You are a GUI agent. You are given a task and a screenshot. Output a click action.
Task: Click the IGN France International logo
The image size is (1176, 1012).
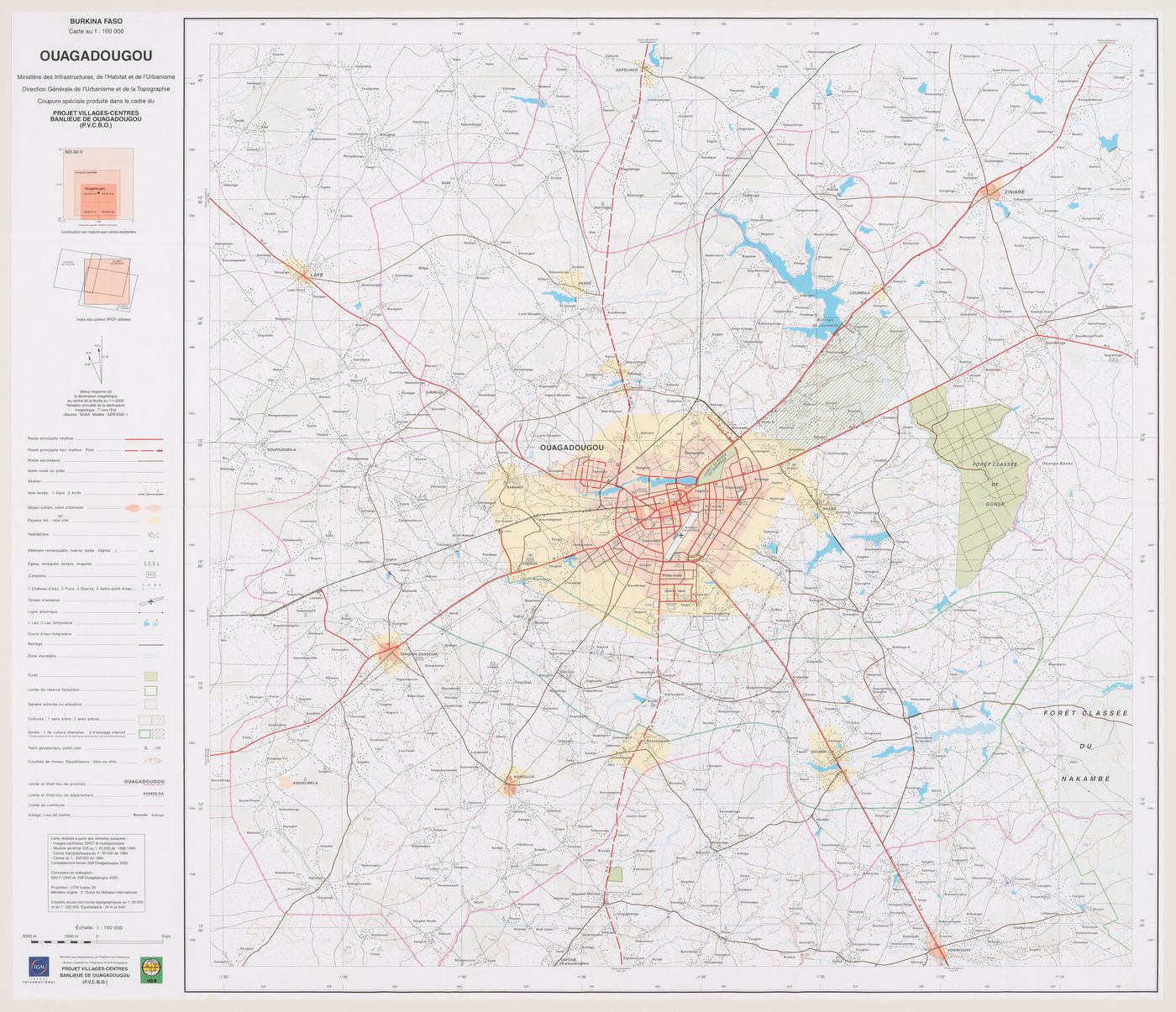tap(39, 970)
